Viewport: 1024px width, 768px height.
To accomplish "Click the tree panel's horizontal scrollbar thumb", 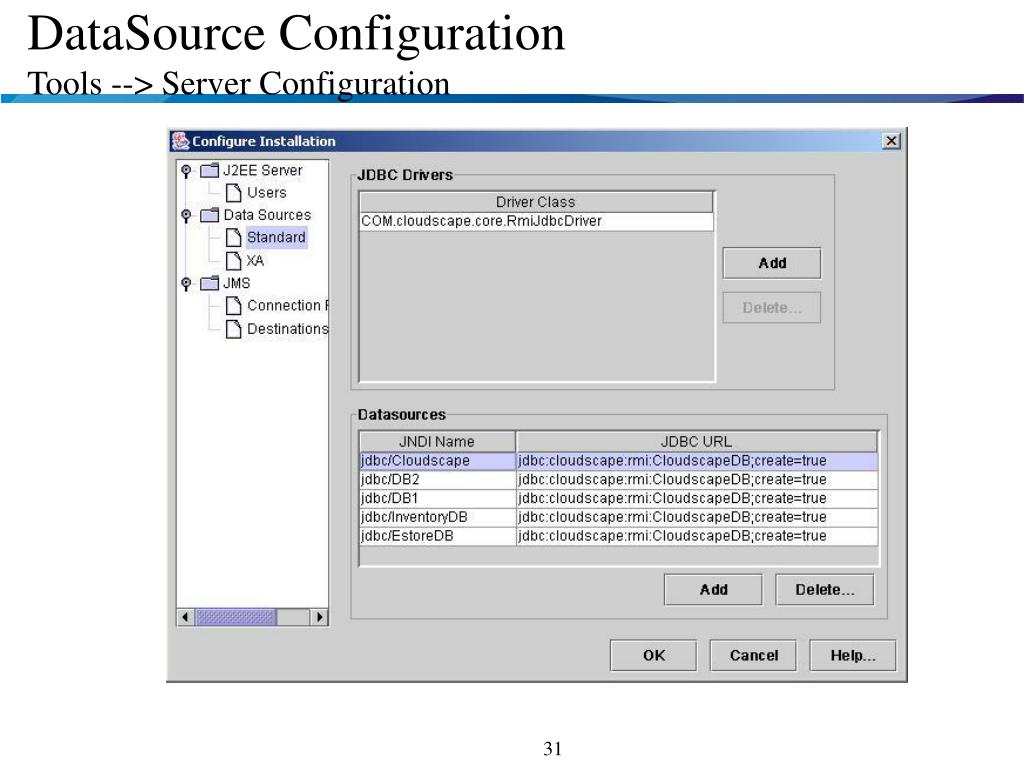I will [235, 617].
